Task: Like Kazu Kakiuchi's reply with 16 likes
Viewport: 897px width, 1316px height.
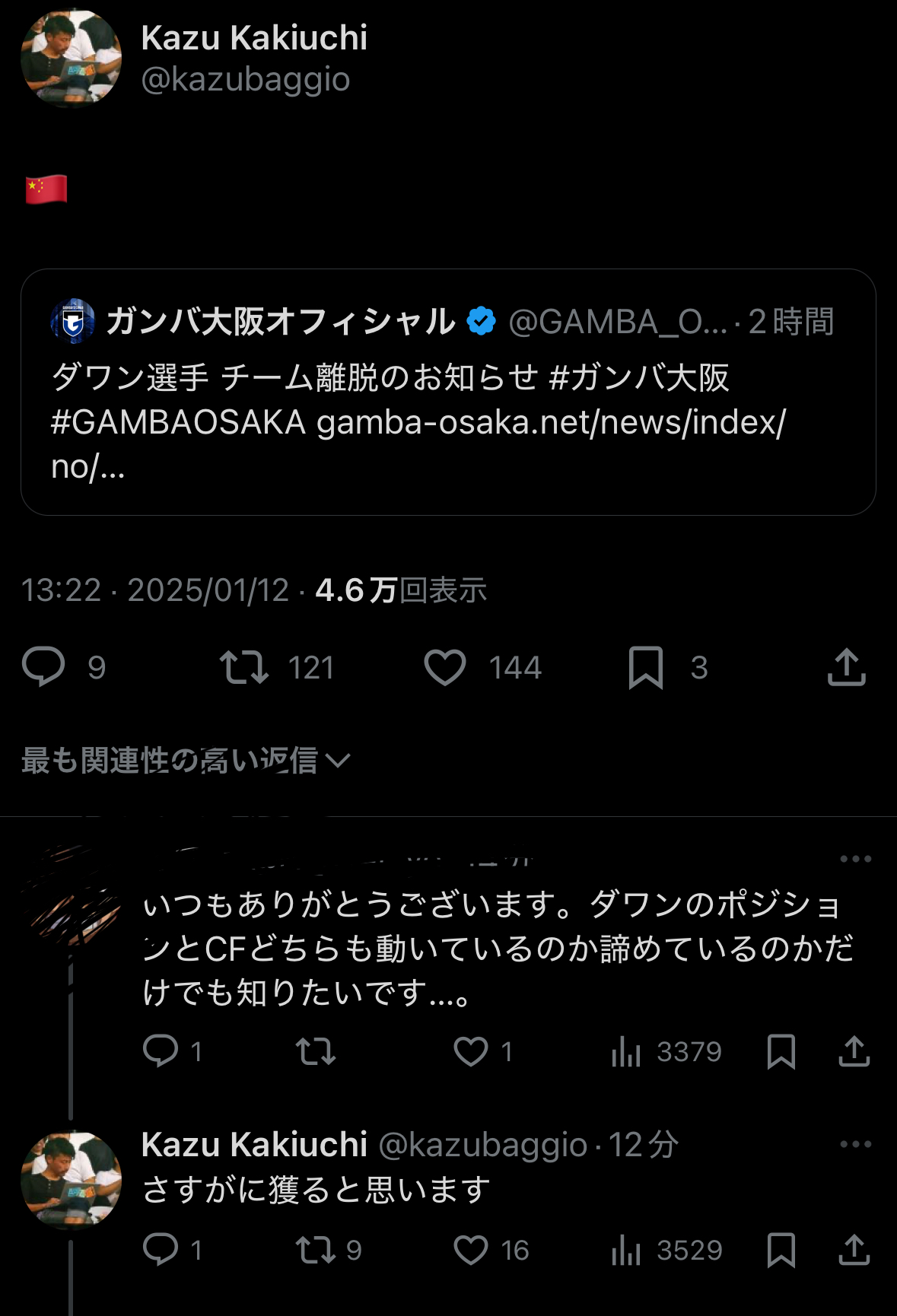Action: (471, 1249)
